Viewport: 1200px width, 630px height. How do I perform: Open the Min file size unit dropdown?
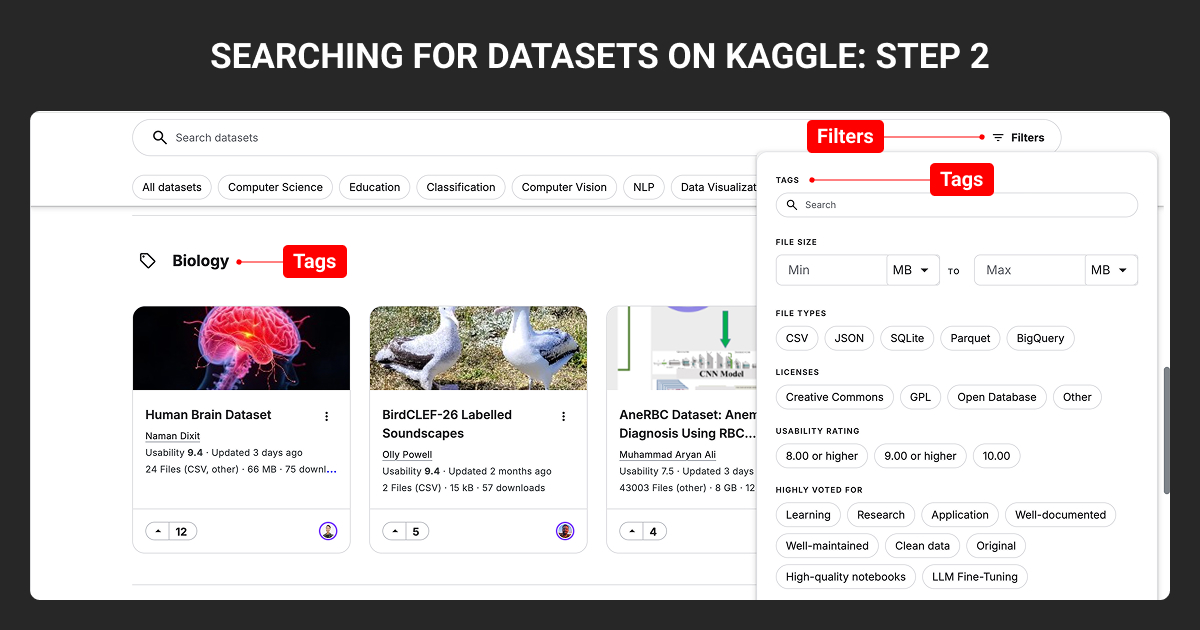(912, 270)
